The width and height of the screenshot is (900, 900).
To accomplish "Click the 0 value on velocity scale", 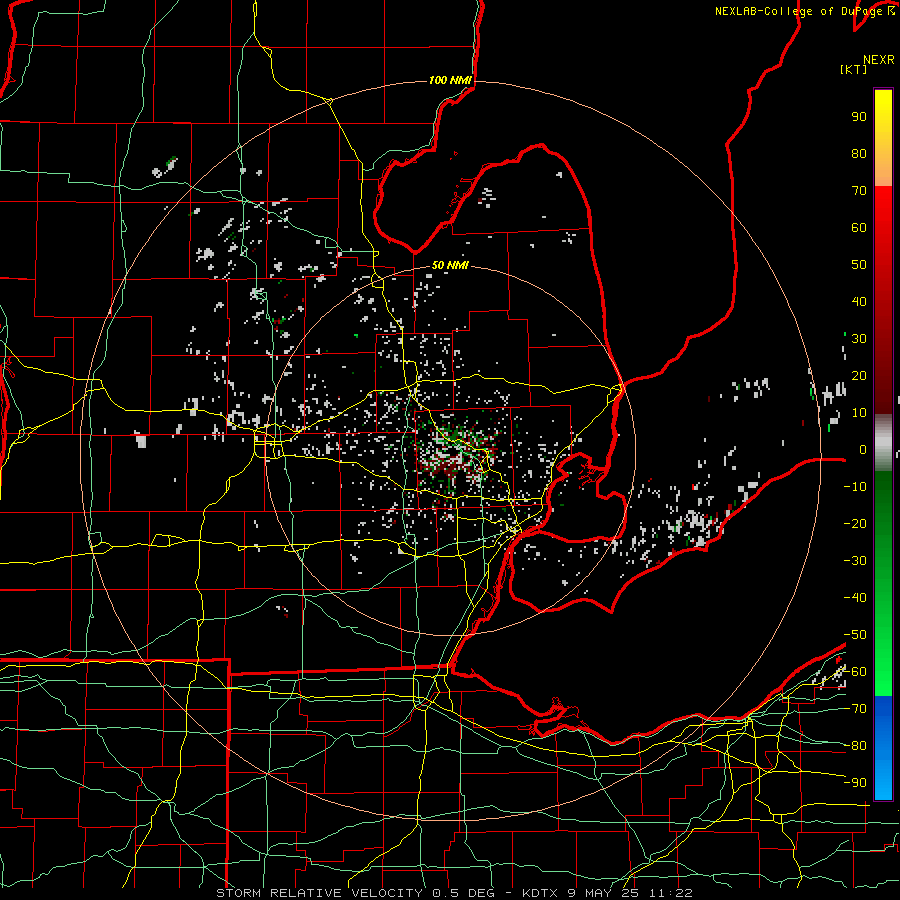I will pyautogui.click(x=863, y=449).
